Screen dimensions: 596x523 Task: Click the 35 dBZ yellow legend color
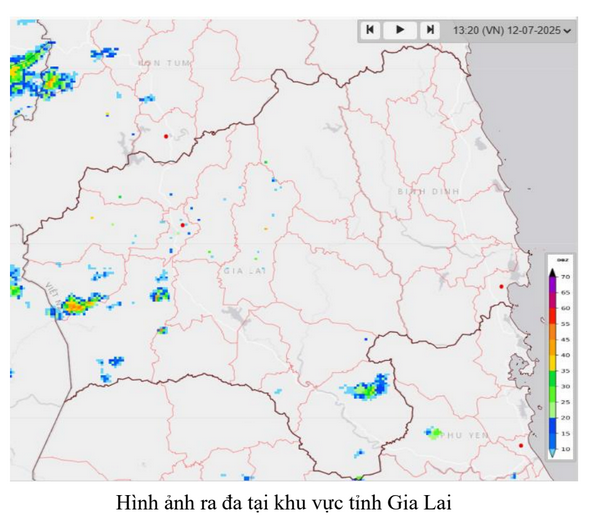pyautogui.click(x=553, y=363)
